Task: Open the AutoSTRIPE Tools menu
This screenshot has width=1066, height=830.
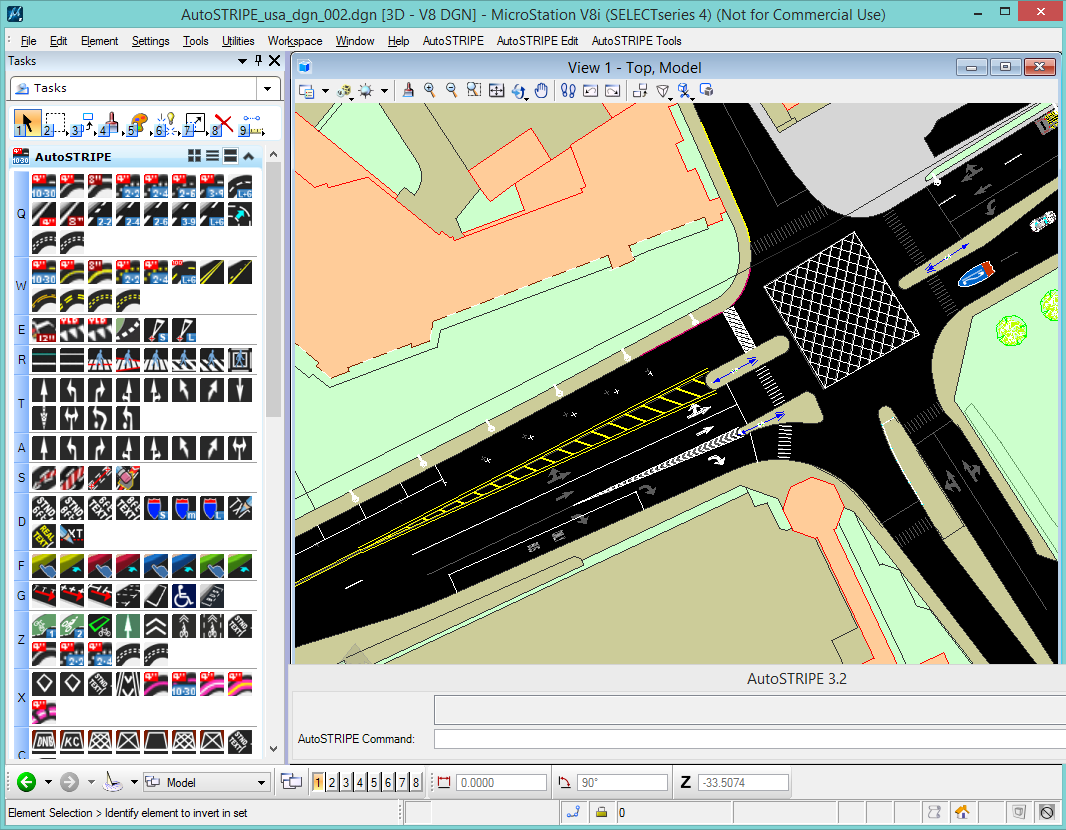Action: pos(636,41)
